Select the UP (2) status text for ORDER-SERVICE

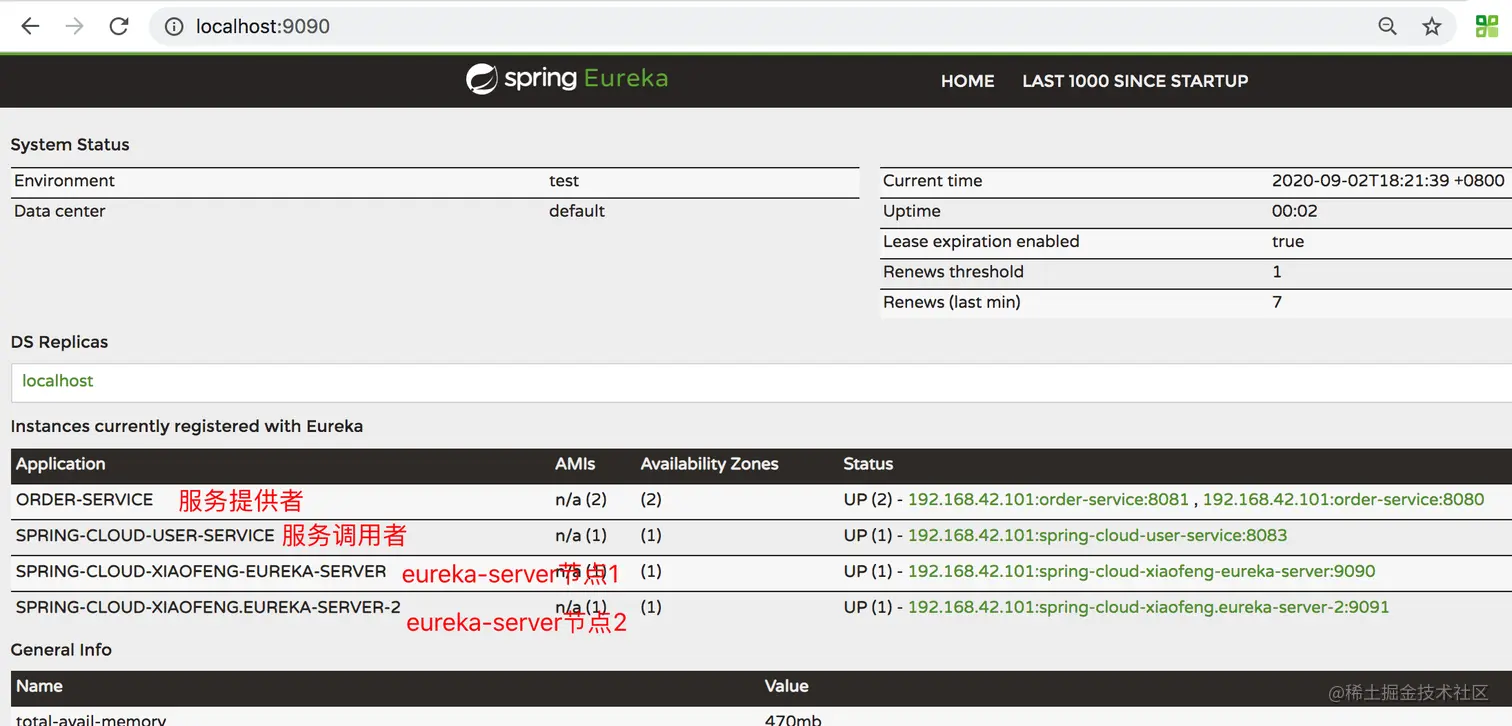click(867, 499)
